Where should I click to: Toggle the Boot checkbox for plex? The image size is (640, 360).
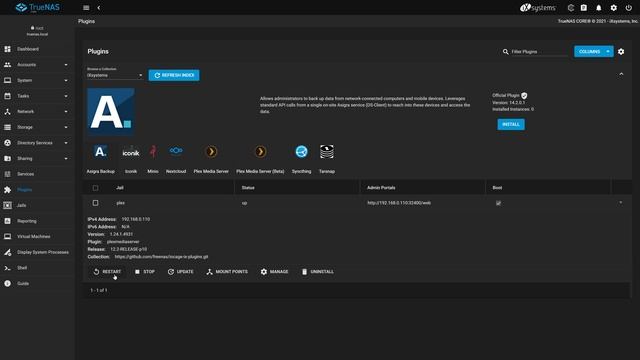point(498,203)
